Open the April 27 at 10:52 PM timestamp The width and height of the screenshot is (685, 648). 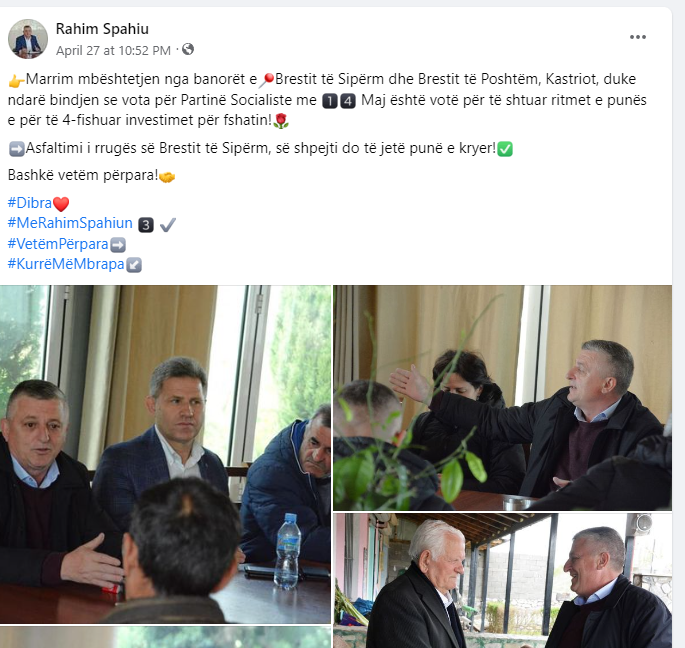click(113, 50)
